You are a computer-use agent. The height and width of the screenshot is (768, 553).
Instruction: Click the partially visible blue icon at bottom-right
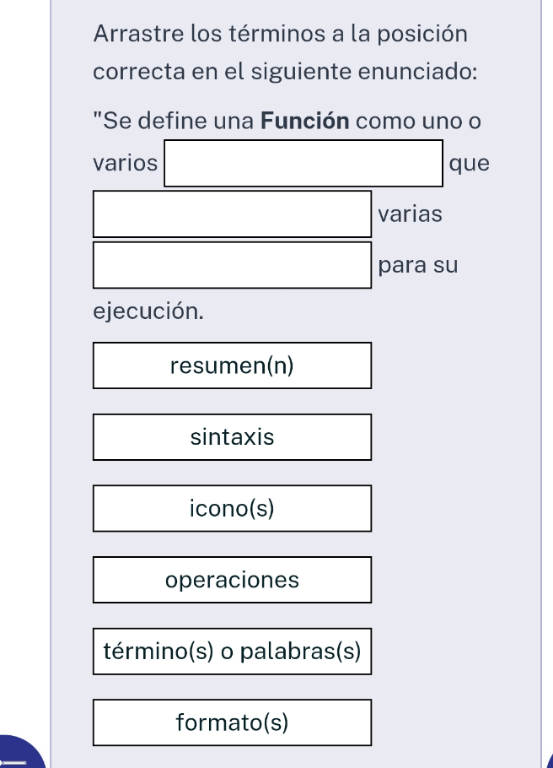pos(550,757)
